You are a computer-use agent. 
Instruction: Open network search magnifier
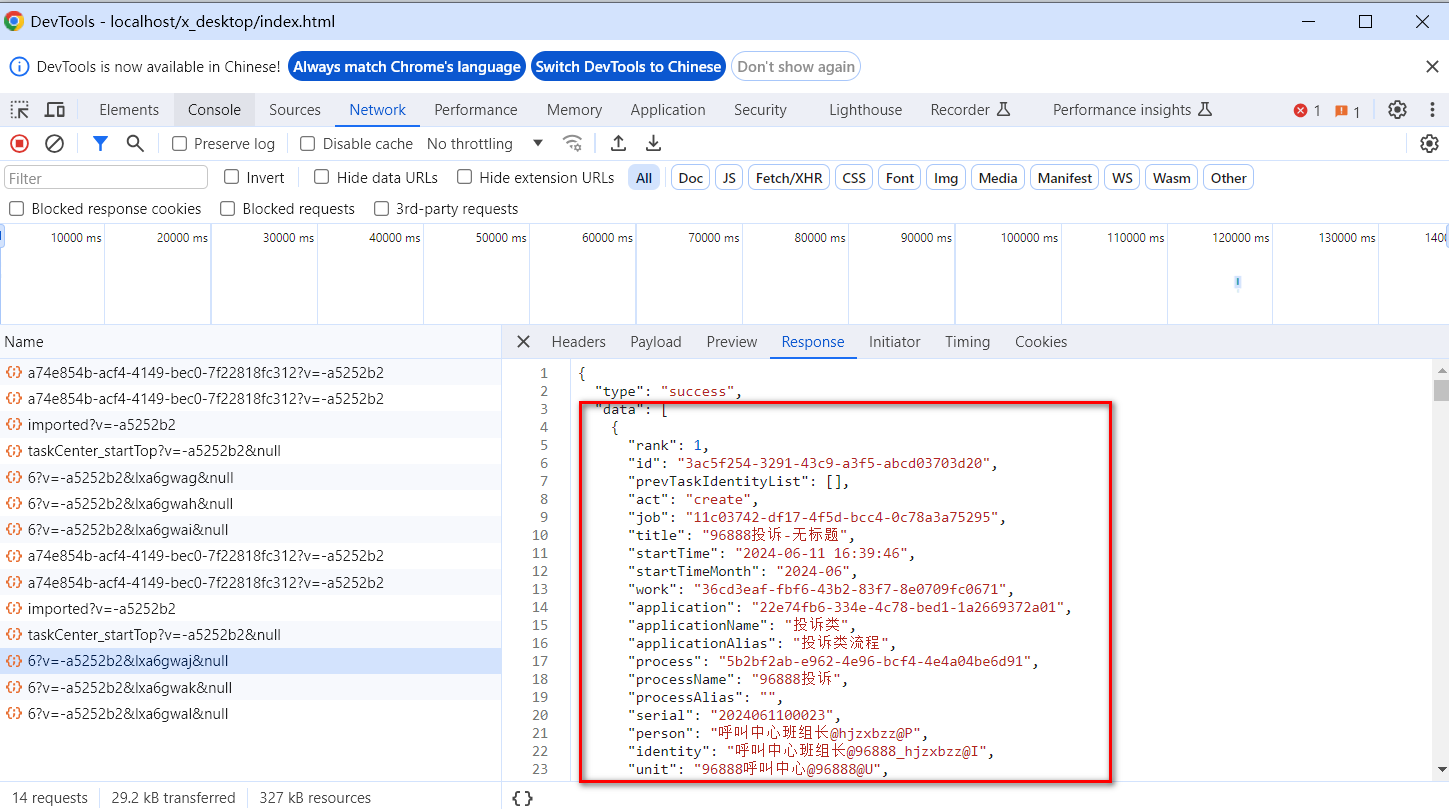[135, 144]
